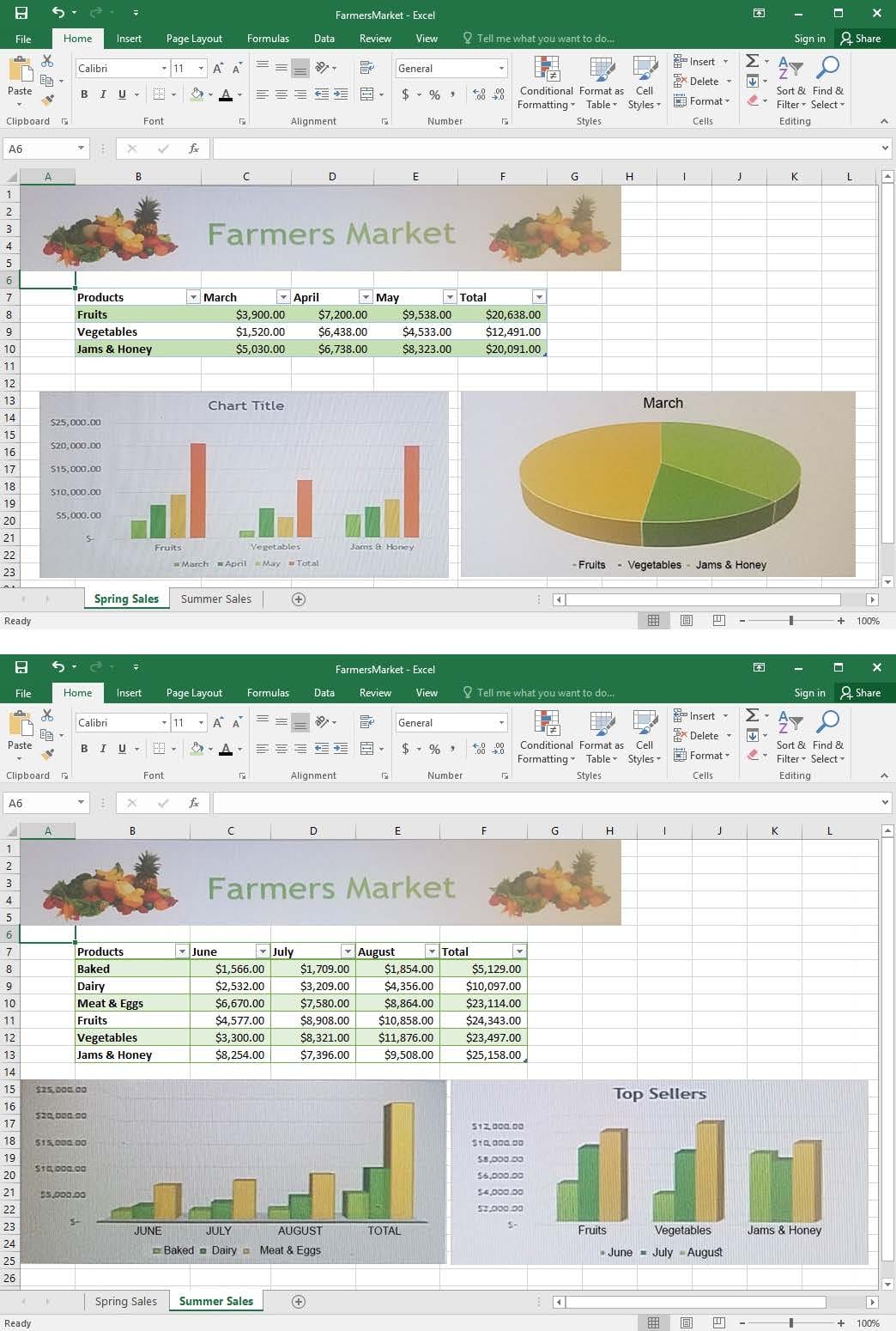Select the $25,158.00 total cell

click(483, 1054)
